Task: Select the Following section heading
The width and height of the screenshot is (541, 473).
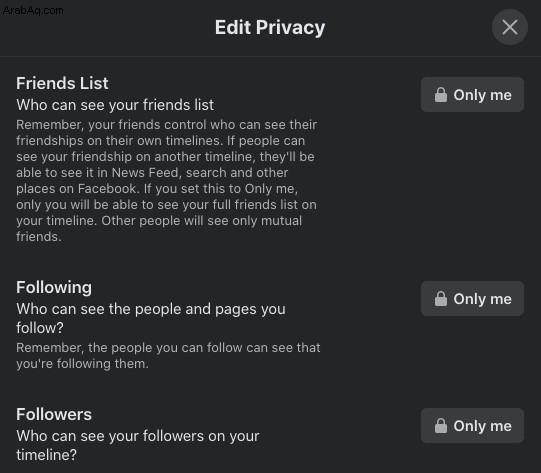Action: [x=54, y=288]
